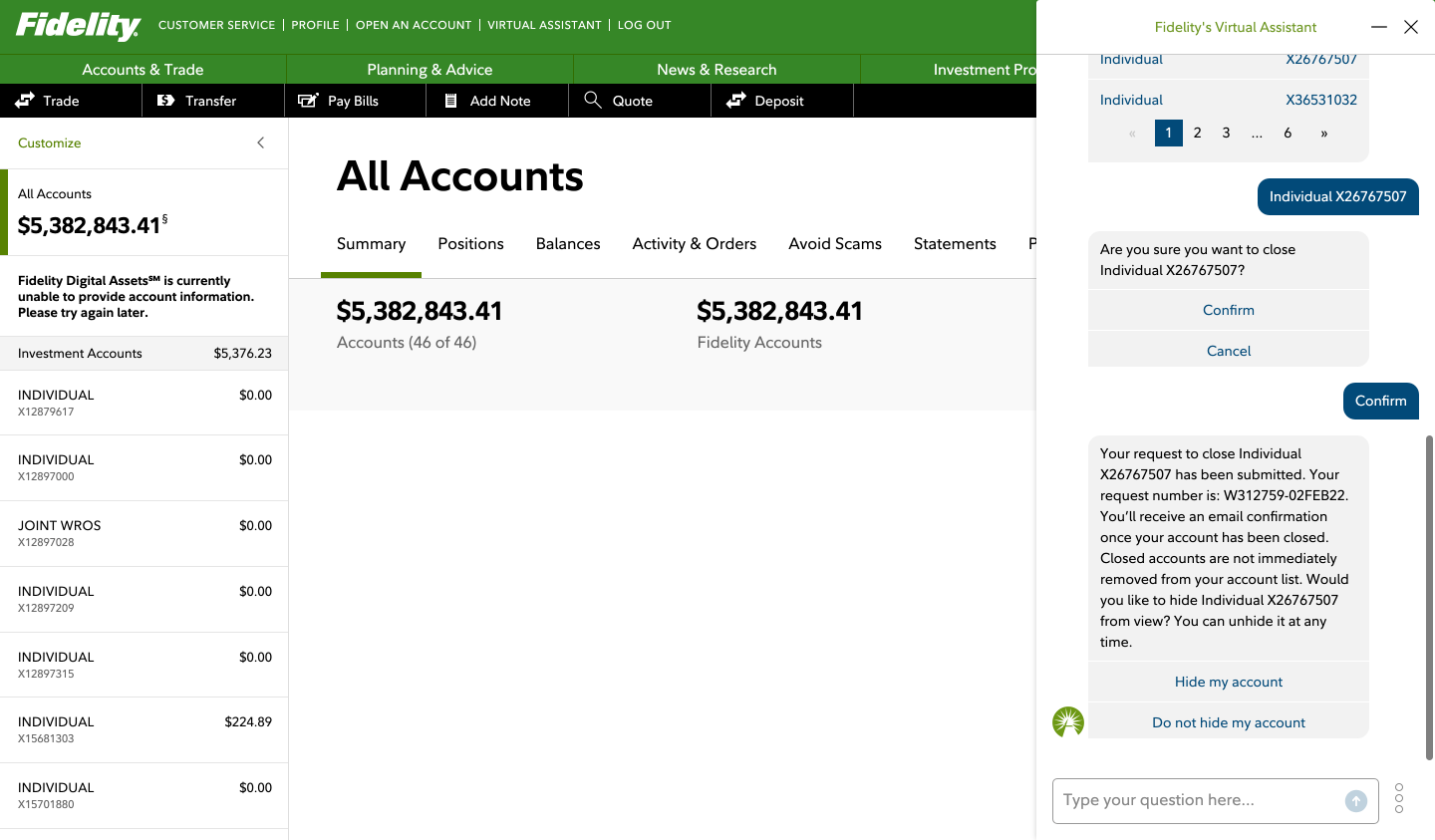Viewport: 1435px width, 840px height.
Task: Click the Quote toolbar button
Action: point(640,101)
